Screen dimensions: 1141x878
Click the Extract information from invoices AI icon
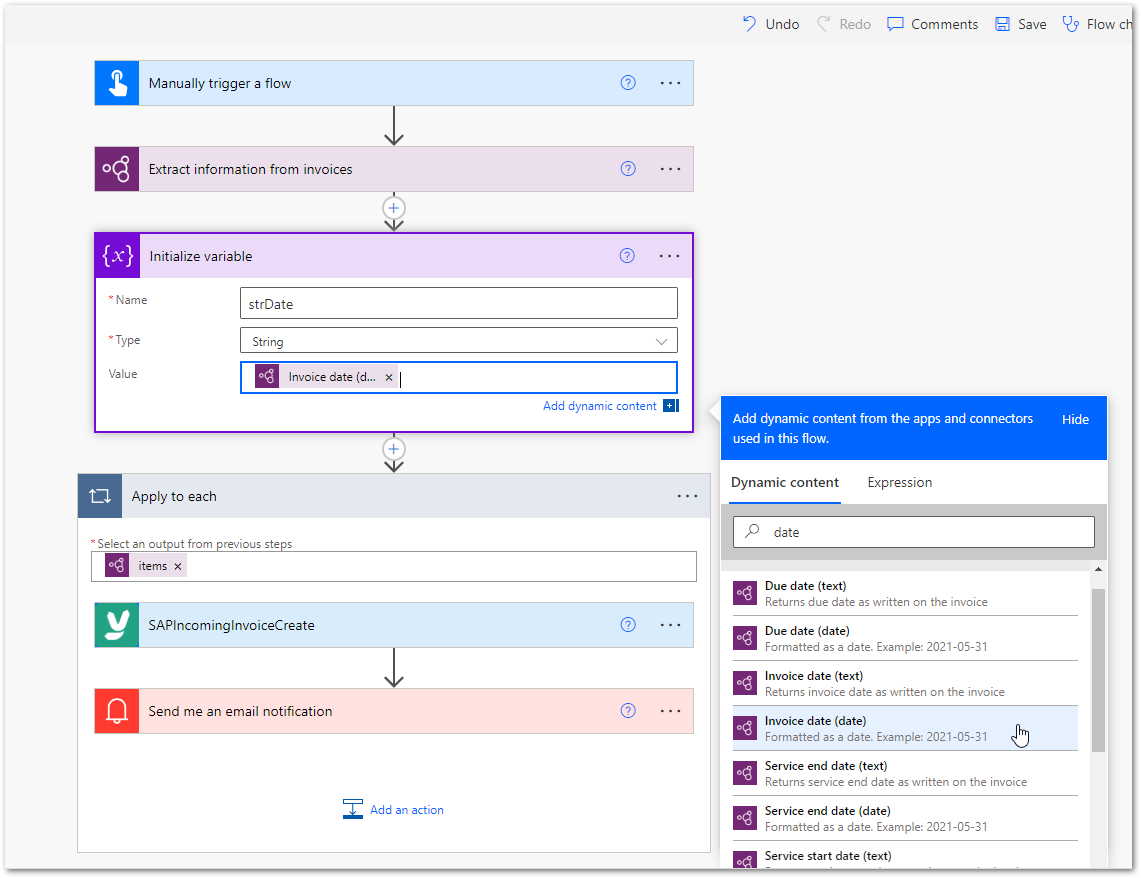click(117, 169)
